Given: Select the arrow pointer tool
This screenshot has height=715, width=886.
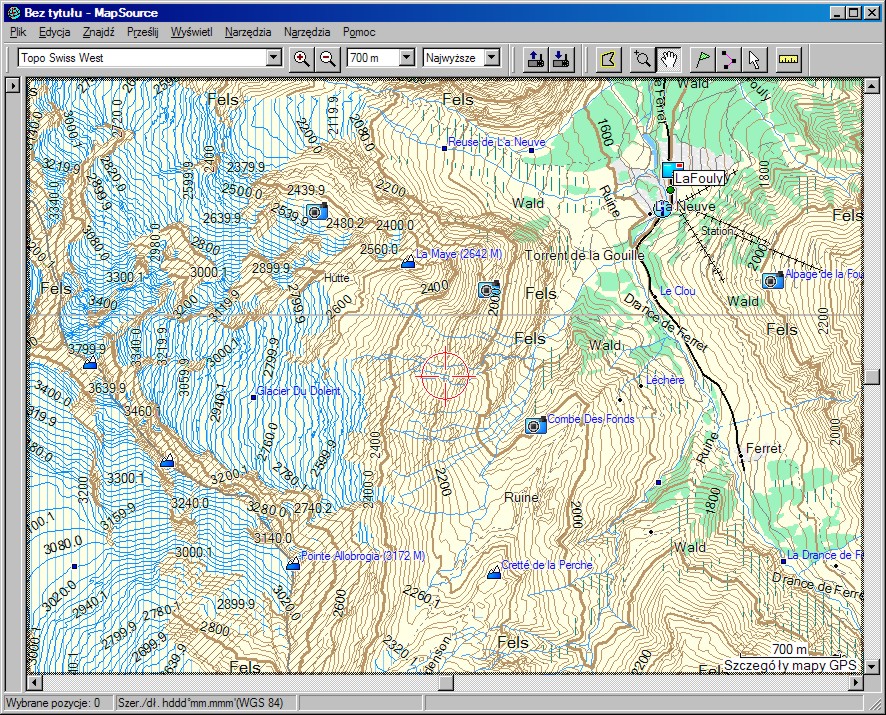Looking at the screenshot, I should [753, 58].
